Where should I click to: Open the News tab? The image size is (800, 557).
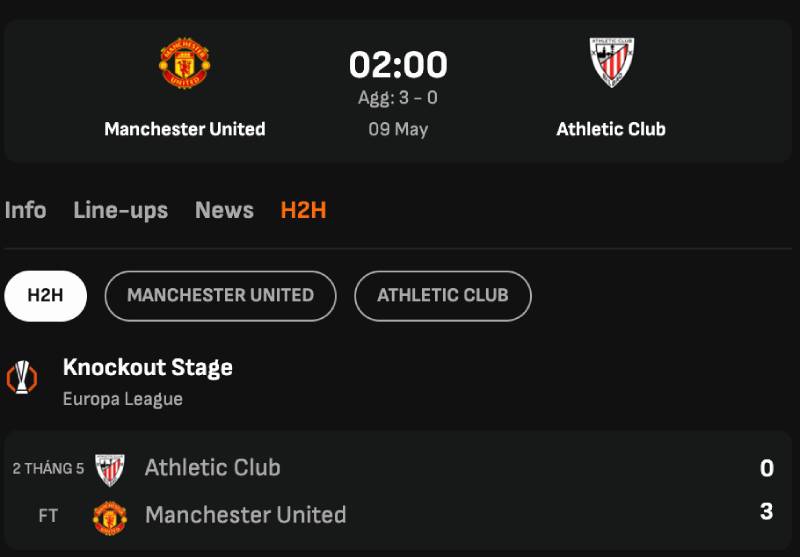(x=224, y=210)
